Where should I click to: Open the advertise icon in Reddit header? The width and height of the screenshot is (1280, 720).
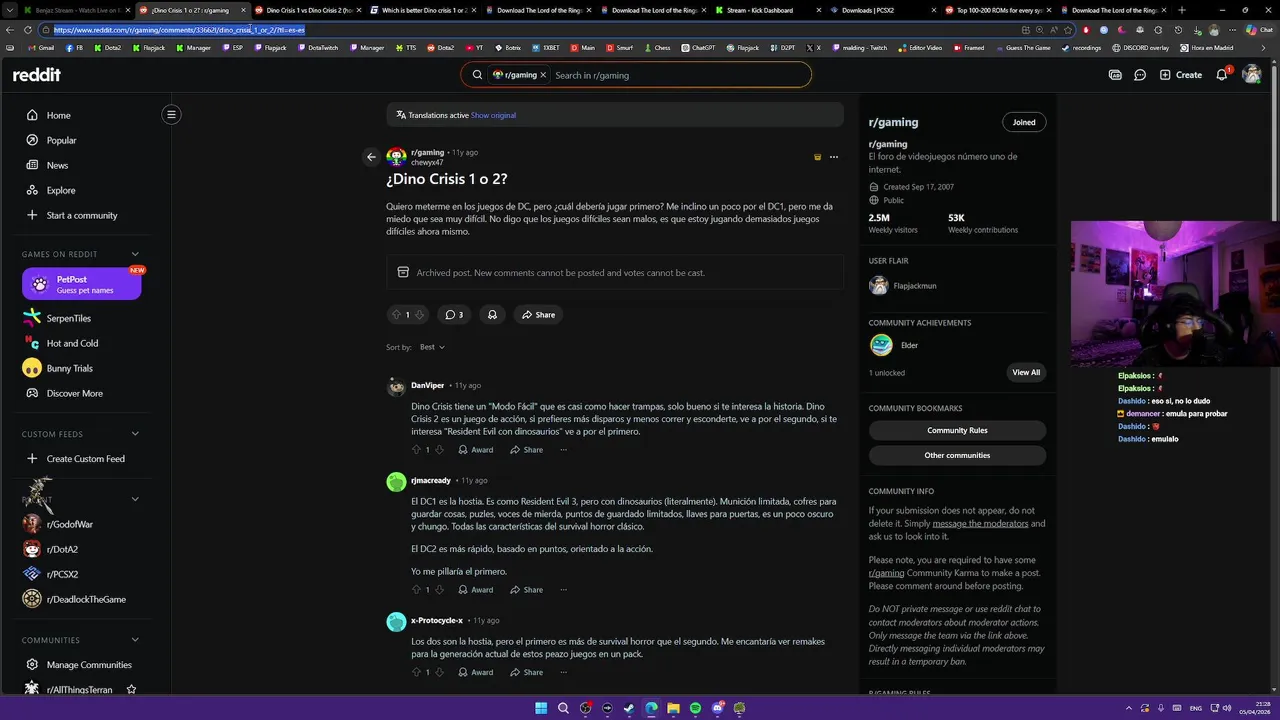click(x=1115, y=75)
